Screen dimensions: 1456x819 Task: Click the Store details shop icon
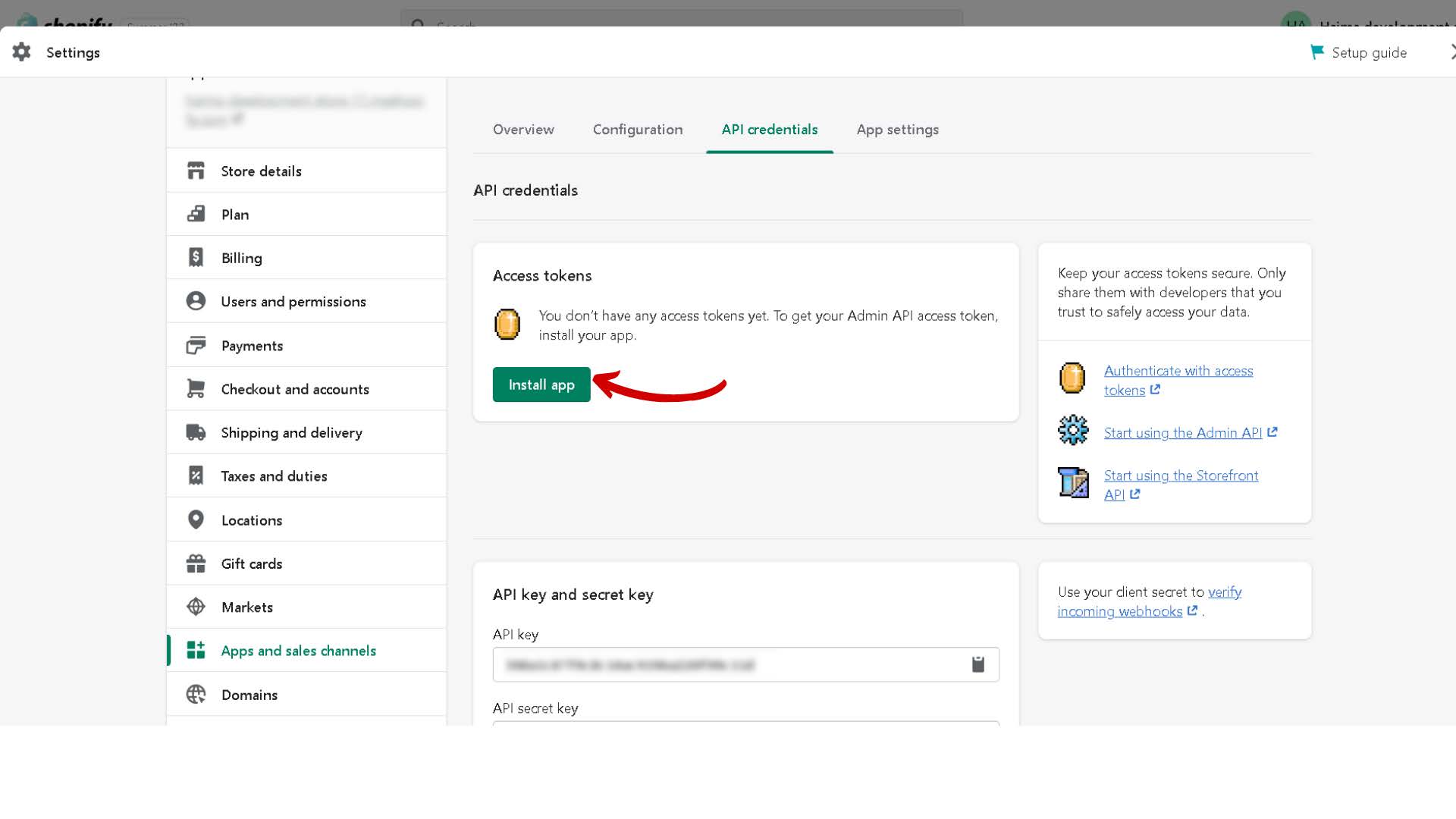(196, 171)
